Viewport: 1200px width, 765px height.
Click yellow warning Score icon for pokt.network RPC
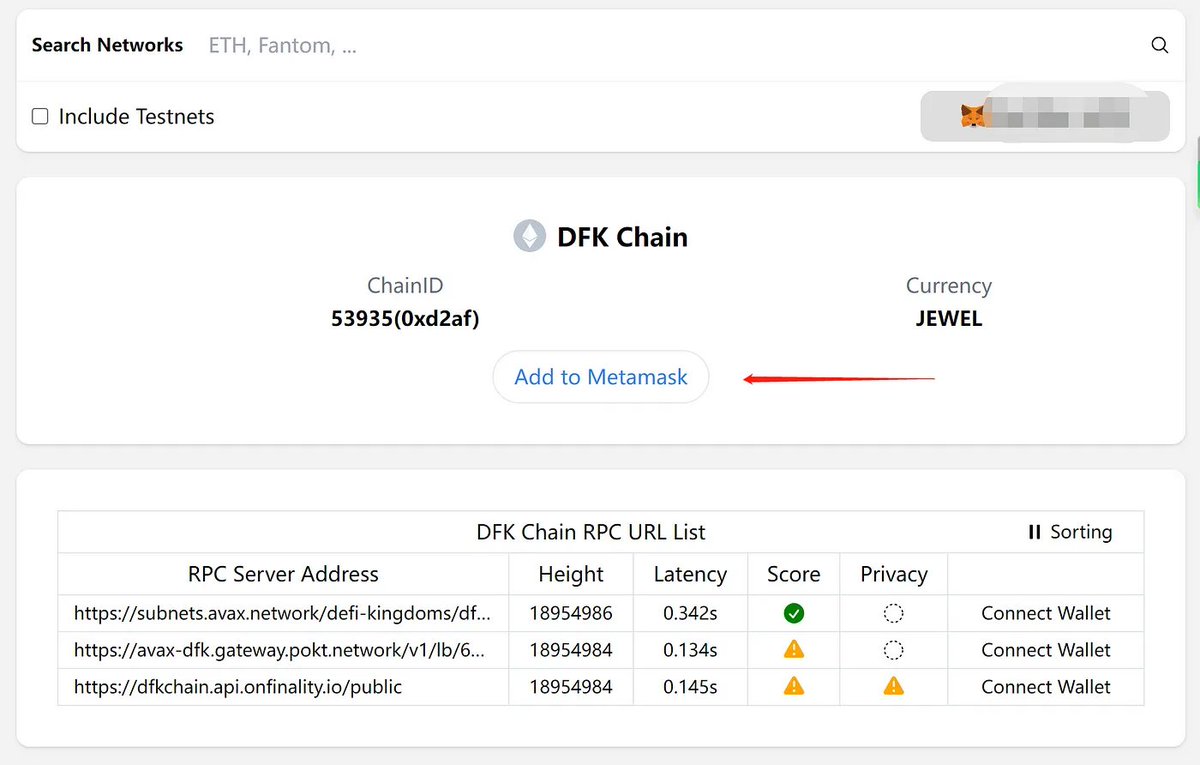point(793,650)
